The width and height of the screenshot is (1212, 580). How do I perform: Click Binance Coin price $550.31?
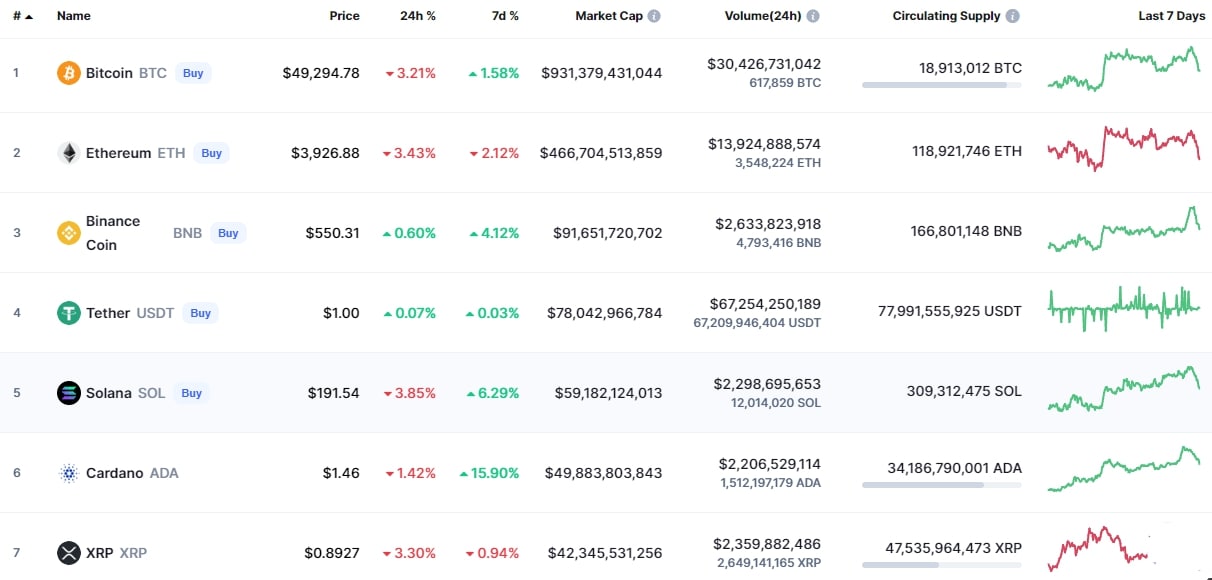[333, 233]
